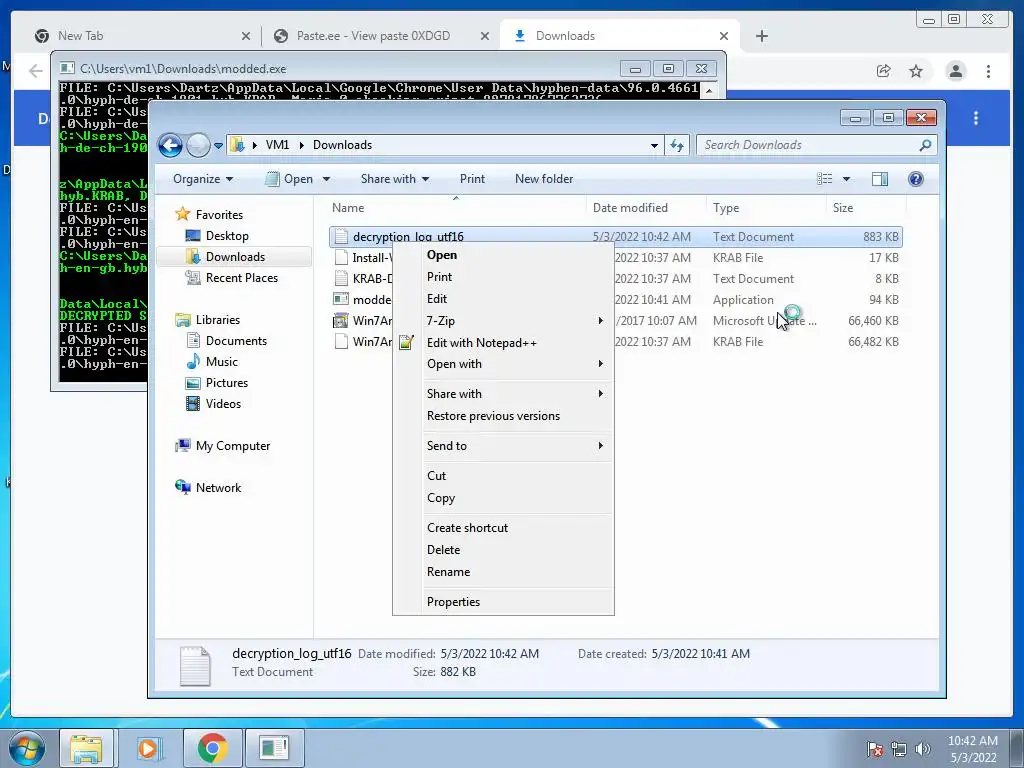Open the Videos library
Image resolution: width=1024 pixels, height=768 pixels.
tap(223, 404)
